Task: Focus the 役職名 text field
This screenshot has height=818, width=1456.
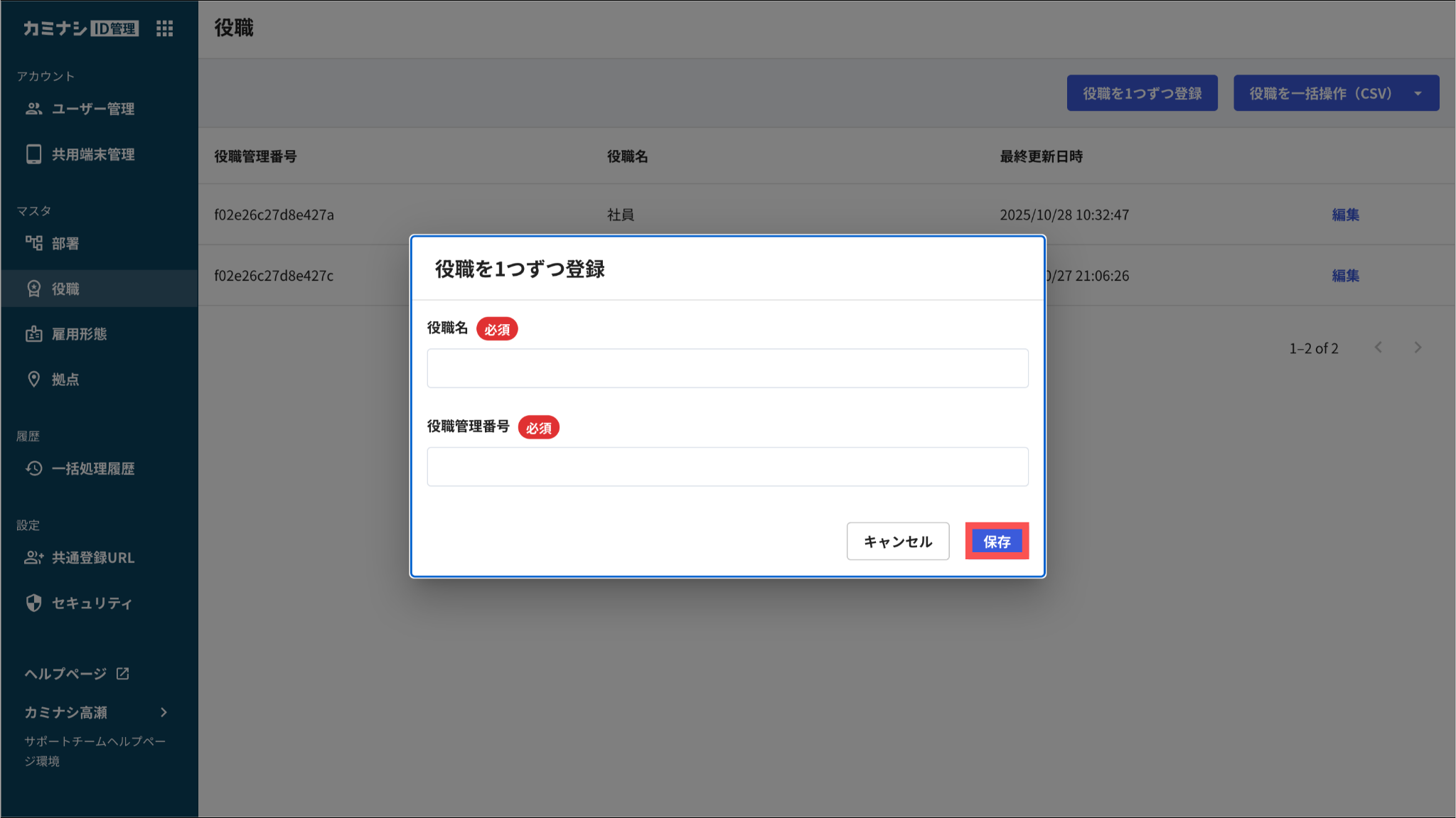Action: tap(727, 368)
